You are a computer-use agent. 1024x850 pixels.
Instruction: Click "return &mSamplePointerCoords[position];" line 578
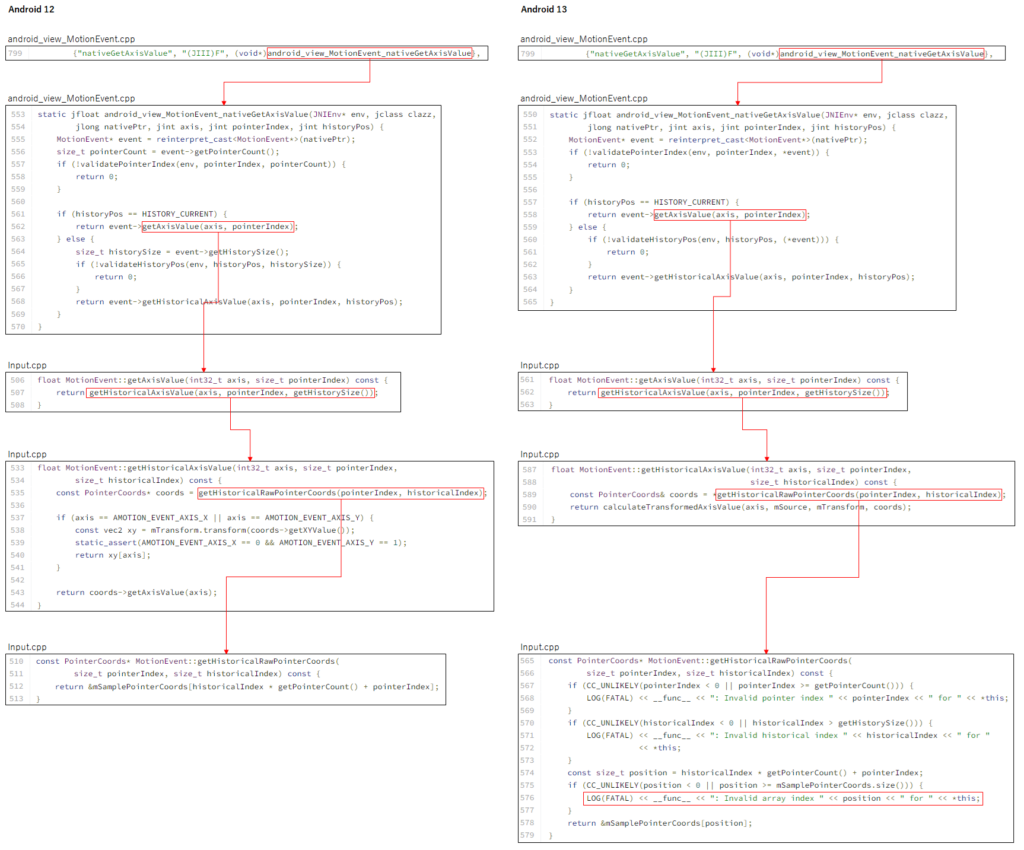point(660,823)
